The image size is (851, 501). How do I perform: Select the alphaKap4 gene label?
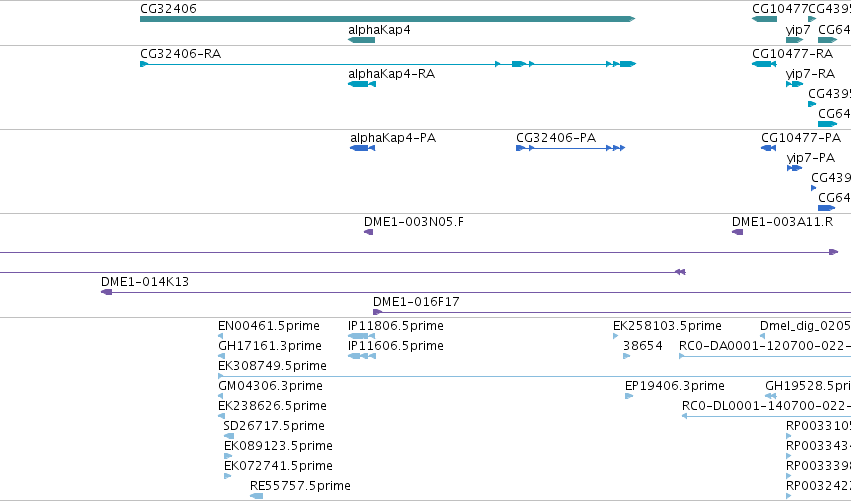click(379, 30)
